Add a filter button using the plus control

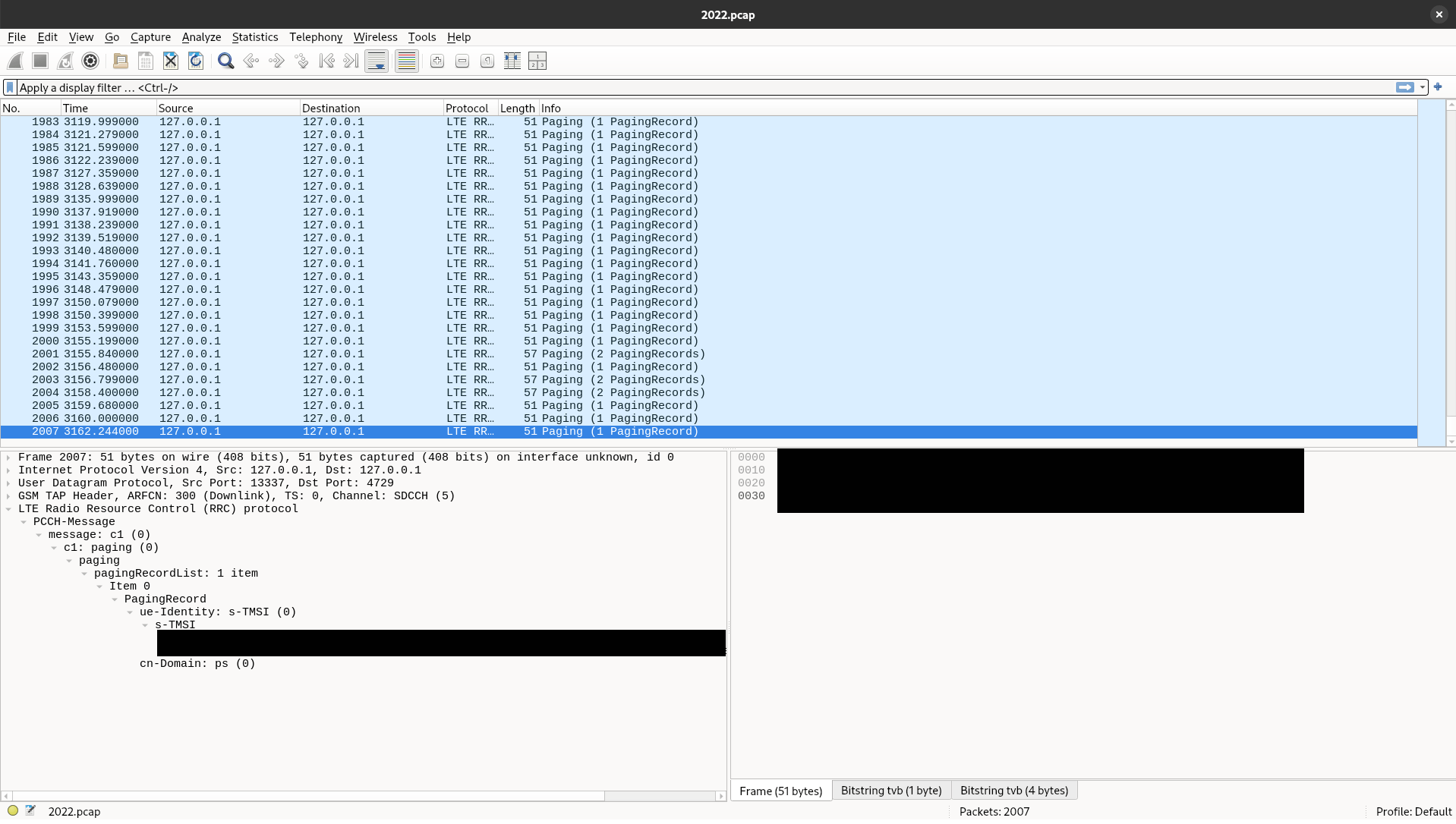(x=1439, y=87)
